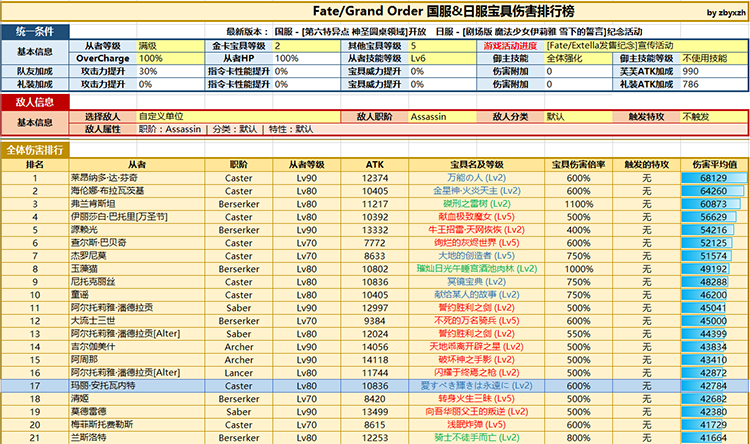750x444 pixels.
Task: Click Lancer class cell in rank 16 row
Action: [x=239, y=372]
